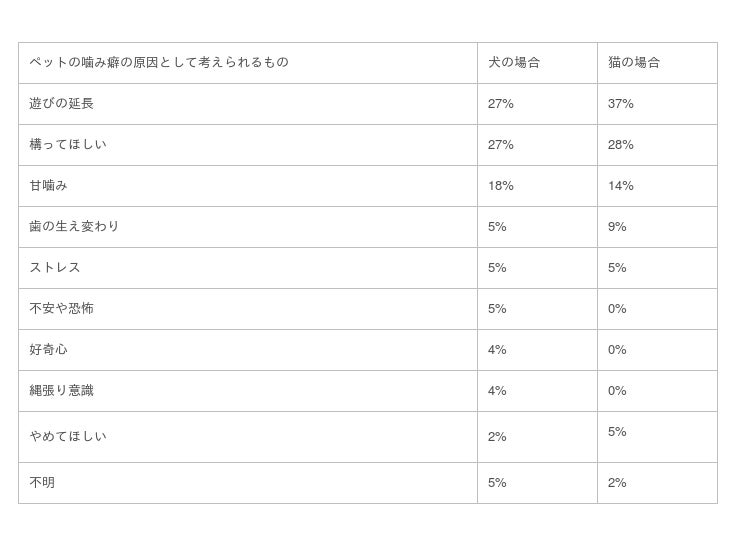Click the 甘噛み row label
This screenshot has height=544, width=740.
(x=49, y=186)
